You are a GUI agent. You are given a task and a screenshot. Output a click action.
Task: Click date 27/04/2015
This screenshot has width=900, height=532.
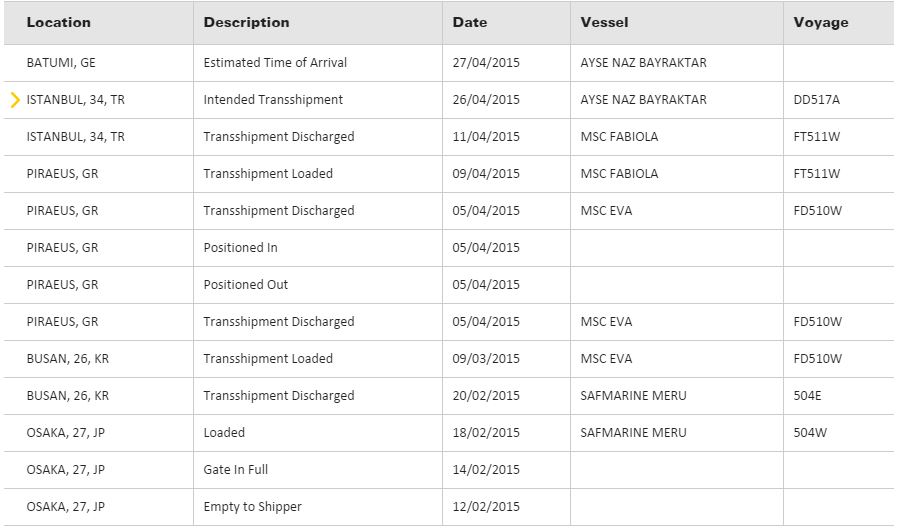pos(486,63)
